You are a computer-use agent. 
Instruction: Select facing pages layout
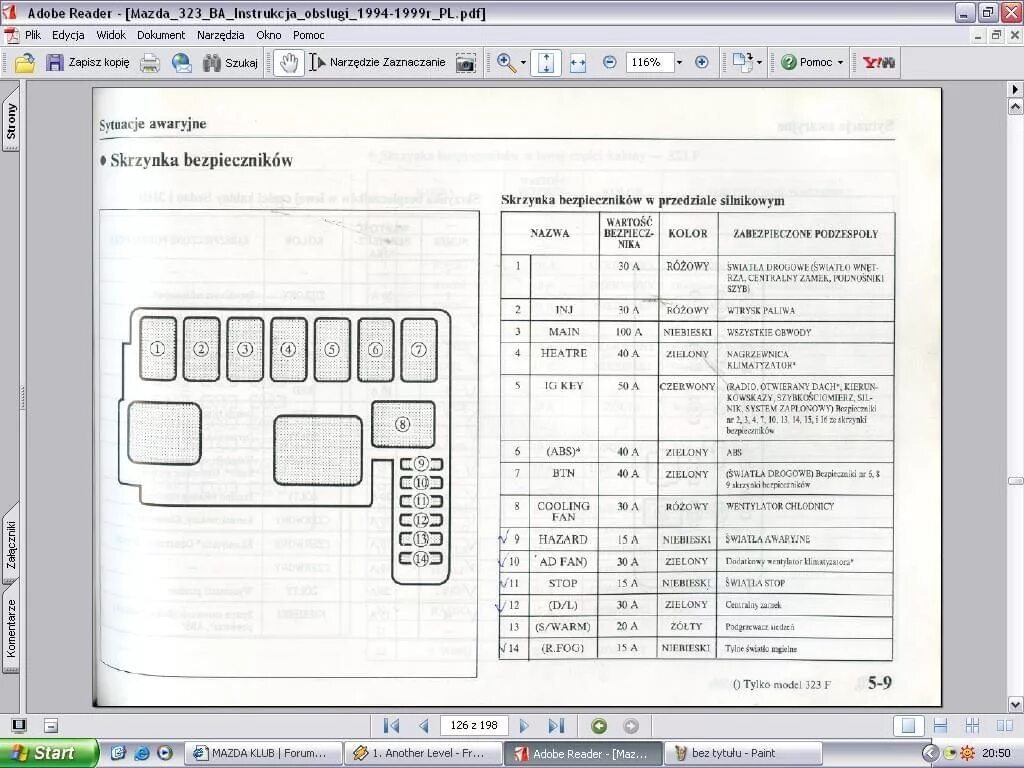pos(1004,726)
